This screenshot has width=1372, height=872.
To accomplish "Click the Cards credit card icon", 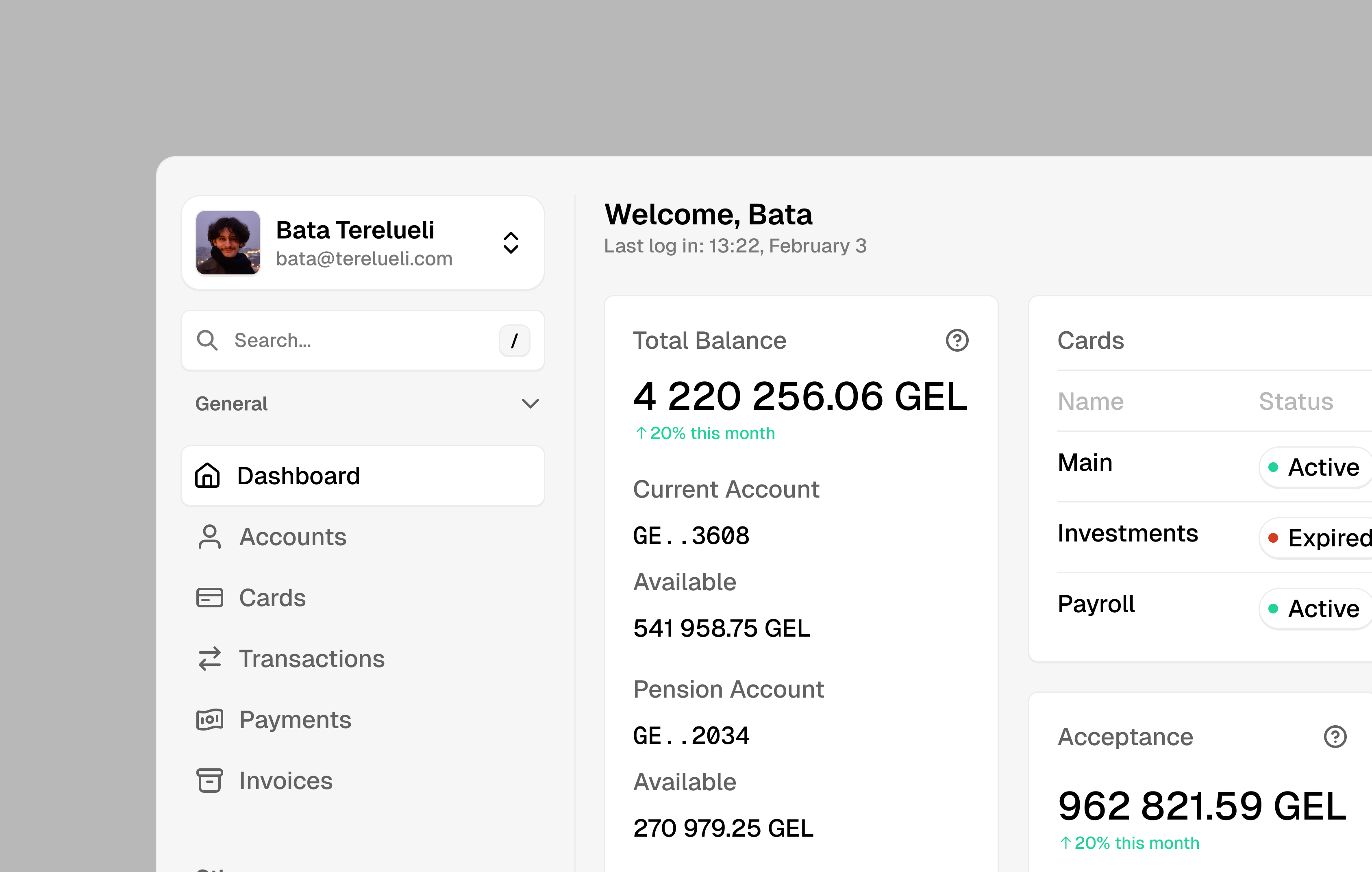I will pos(210,598).
